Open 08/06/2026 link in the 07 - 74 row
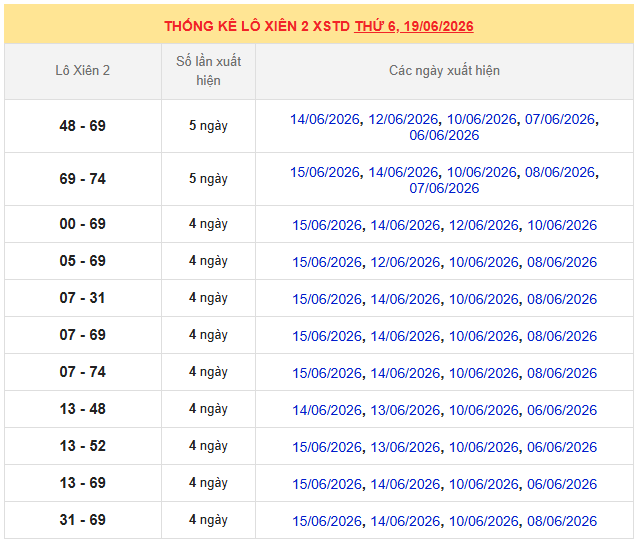 562,373
